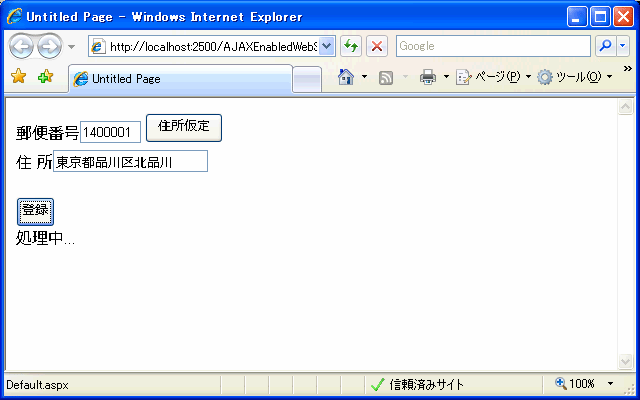Stop loading with the red X icon
Screen dimensions: 640x400
point(377,46)
